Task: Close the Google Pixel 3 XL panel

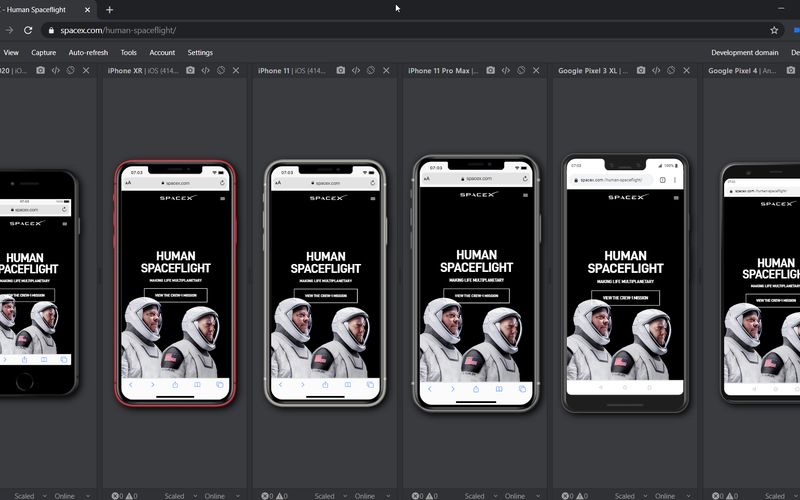Action: click(687, 70)
